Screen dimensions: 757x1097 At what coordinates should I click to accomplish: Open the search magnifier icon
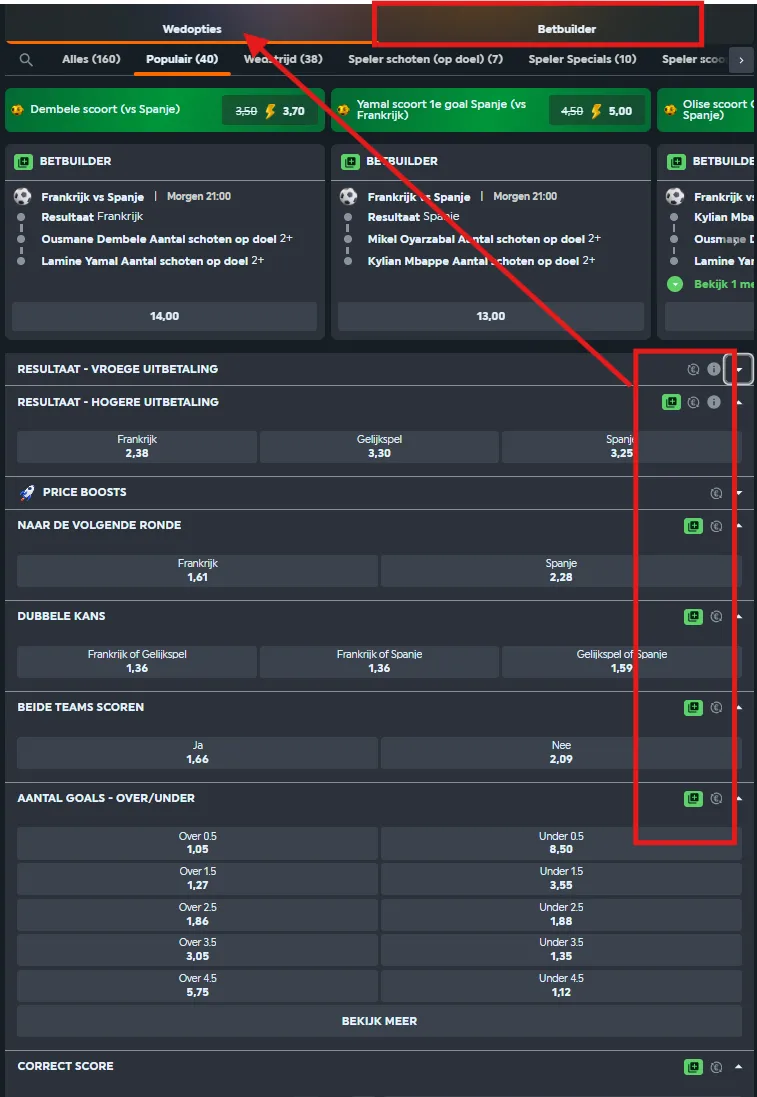click(26, 59)
